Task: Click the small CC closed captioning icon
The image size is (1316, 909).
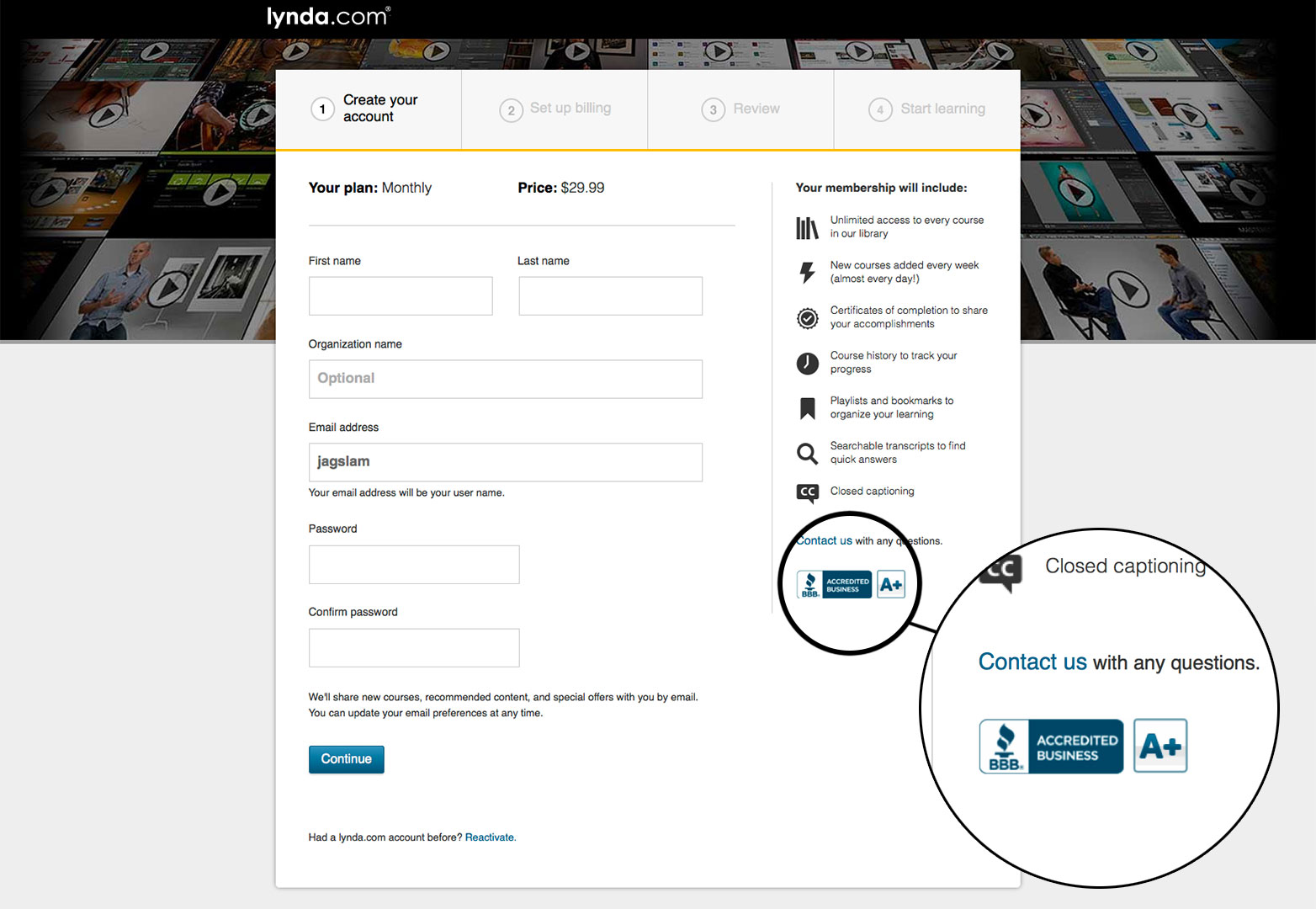Action: point(807,492)
